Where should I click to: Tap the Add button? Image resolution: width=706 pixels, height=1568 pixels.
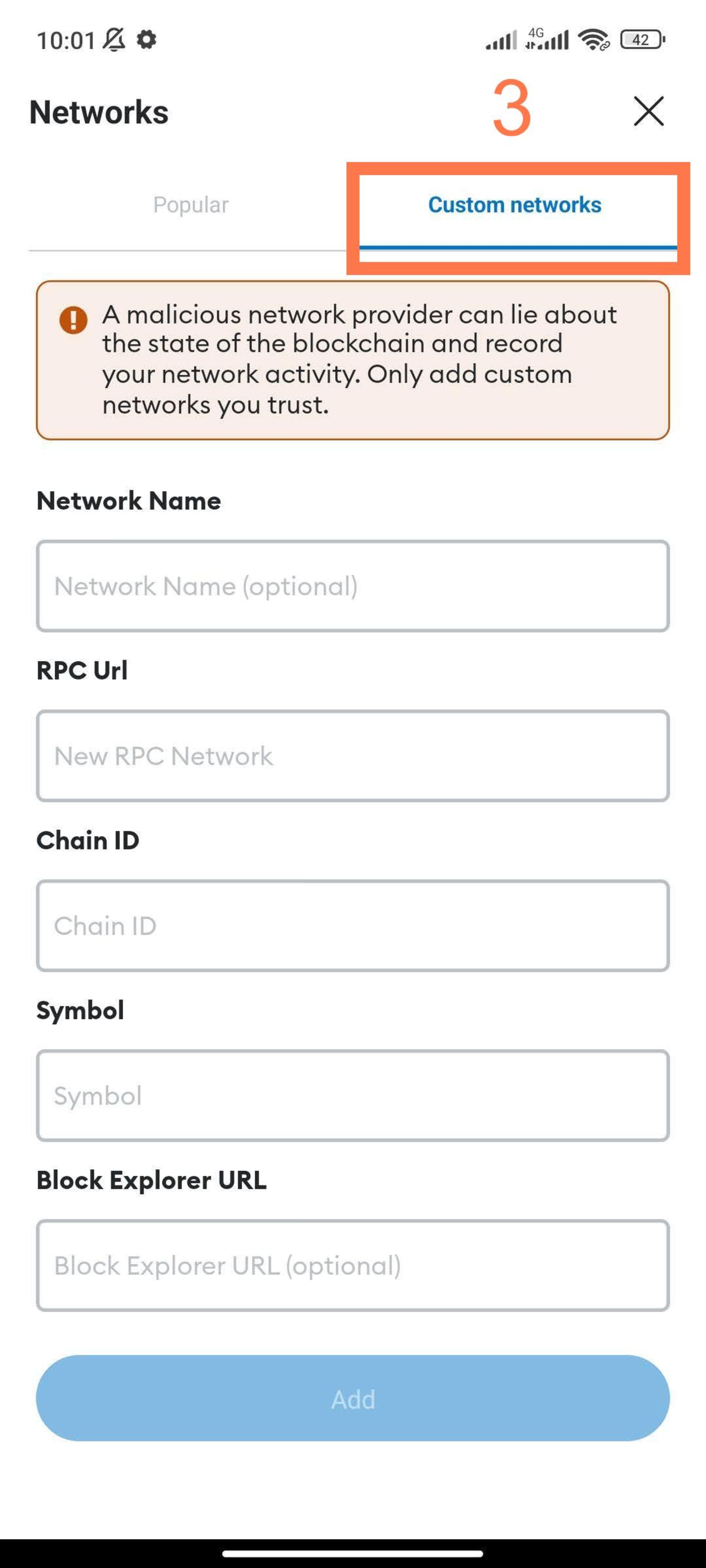click(x=353, y=1399)
